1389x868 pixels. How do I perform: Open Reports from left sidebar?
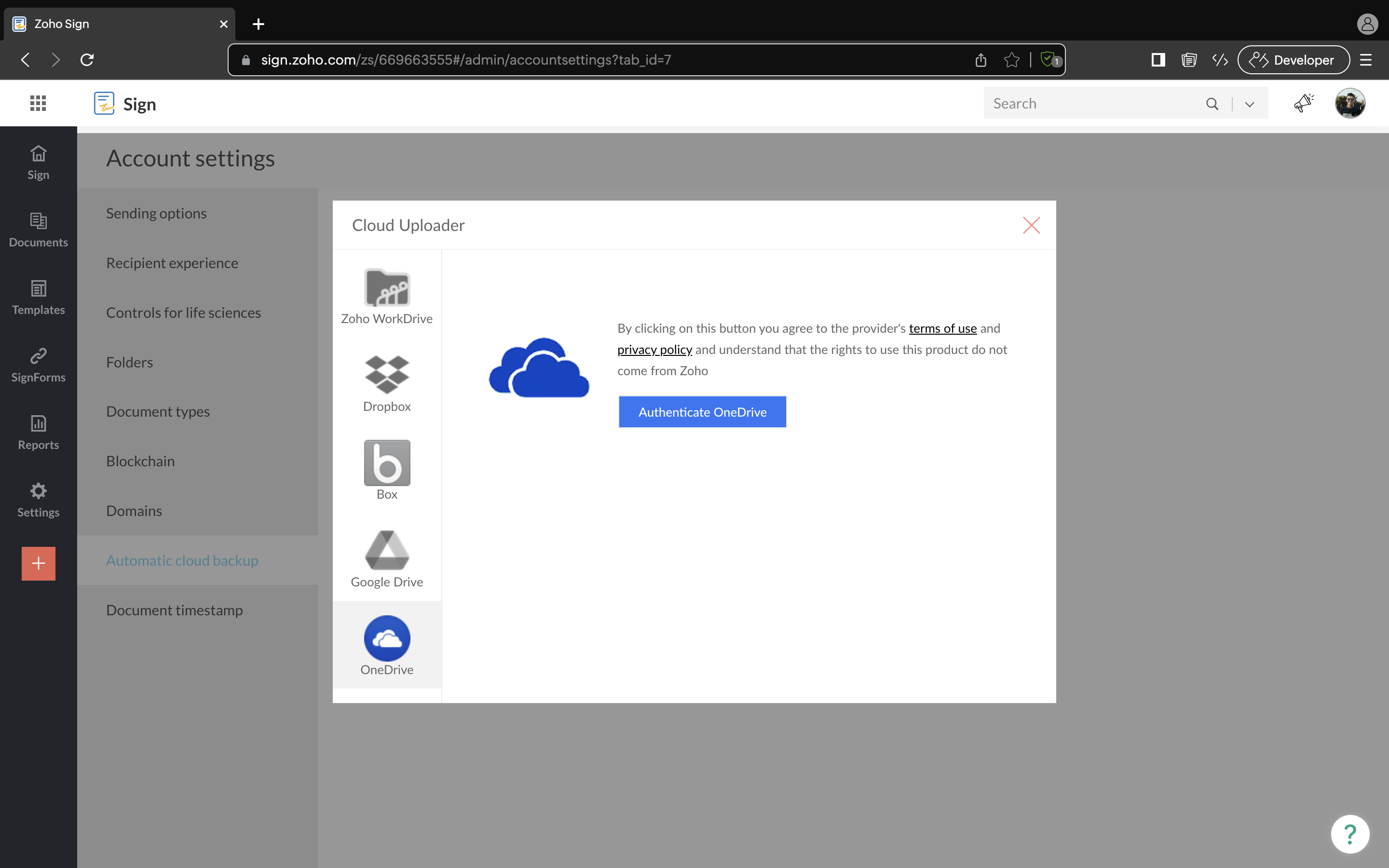pyautogui.click(x=39, y=432)
